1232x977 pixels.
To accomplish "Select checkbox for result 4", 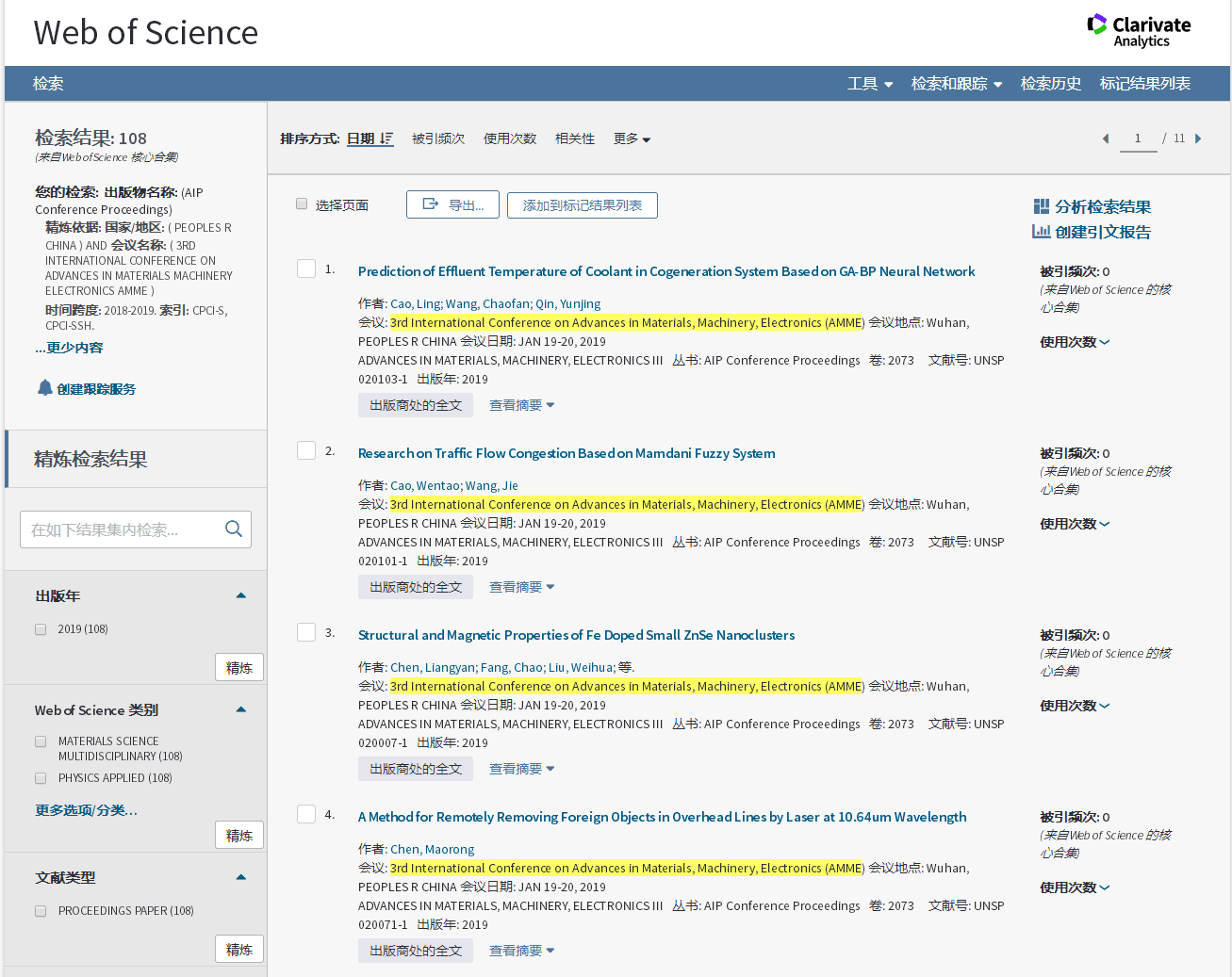I will click(306, 814).
